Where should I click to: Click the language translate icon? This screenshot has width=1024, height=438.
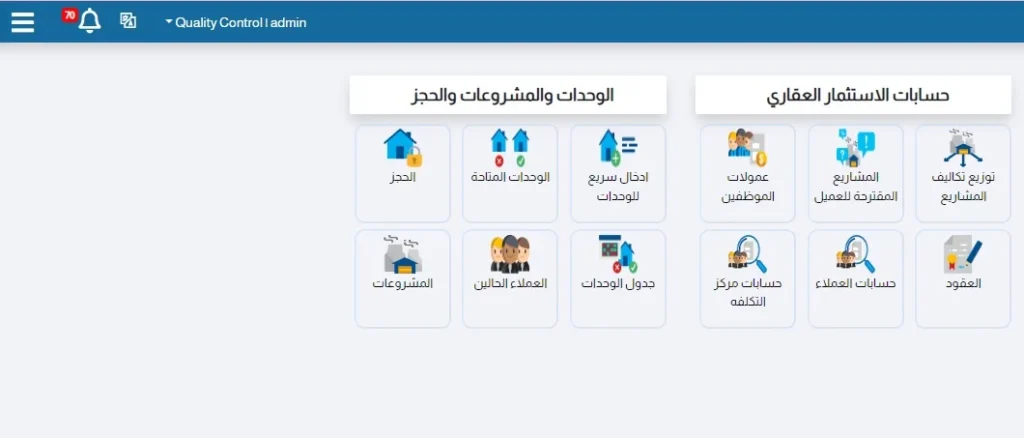point(128,21)
